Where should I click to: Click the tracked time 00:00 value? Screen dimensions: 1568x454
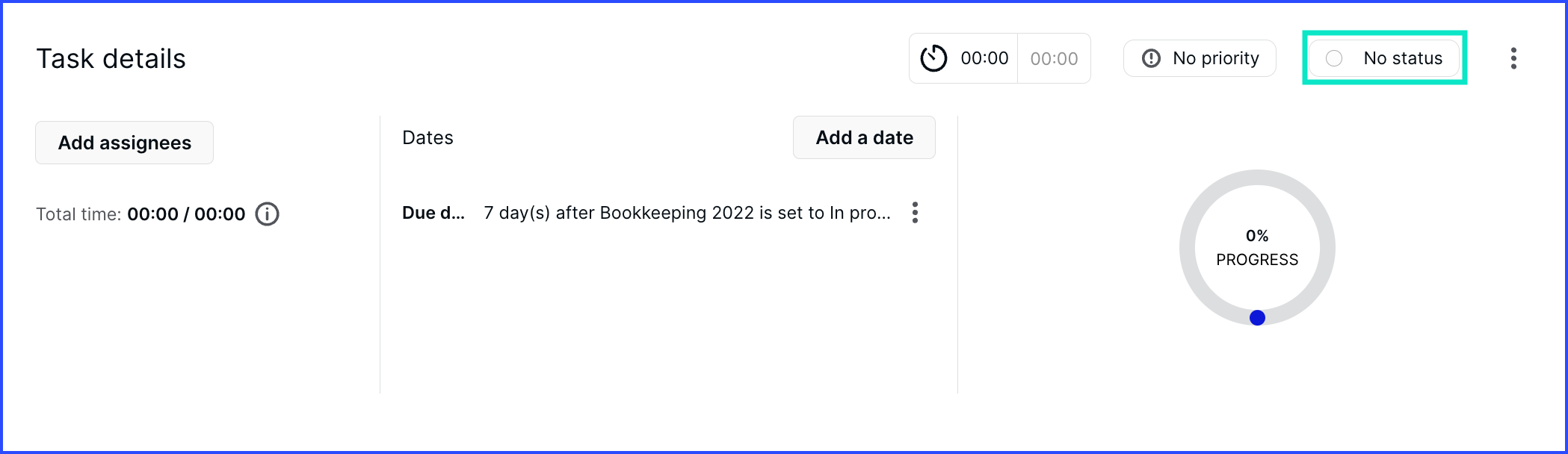(x=984, y=58)
